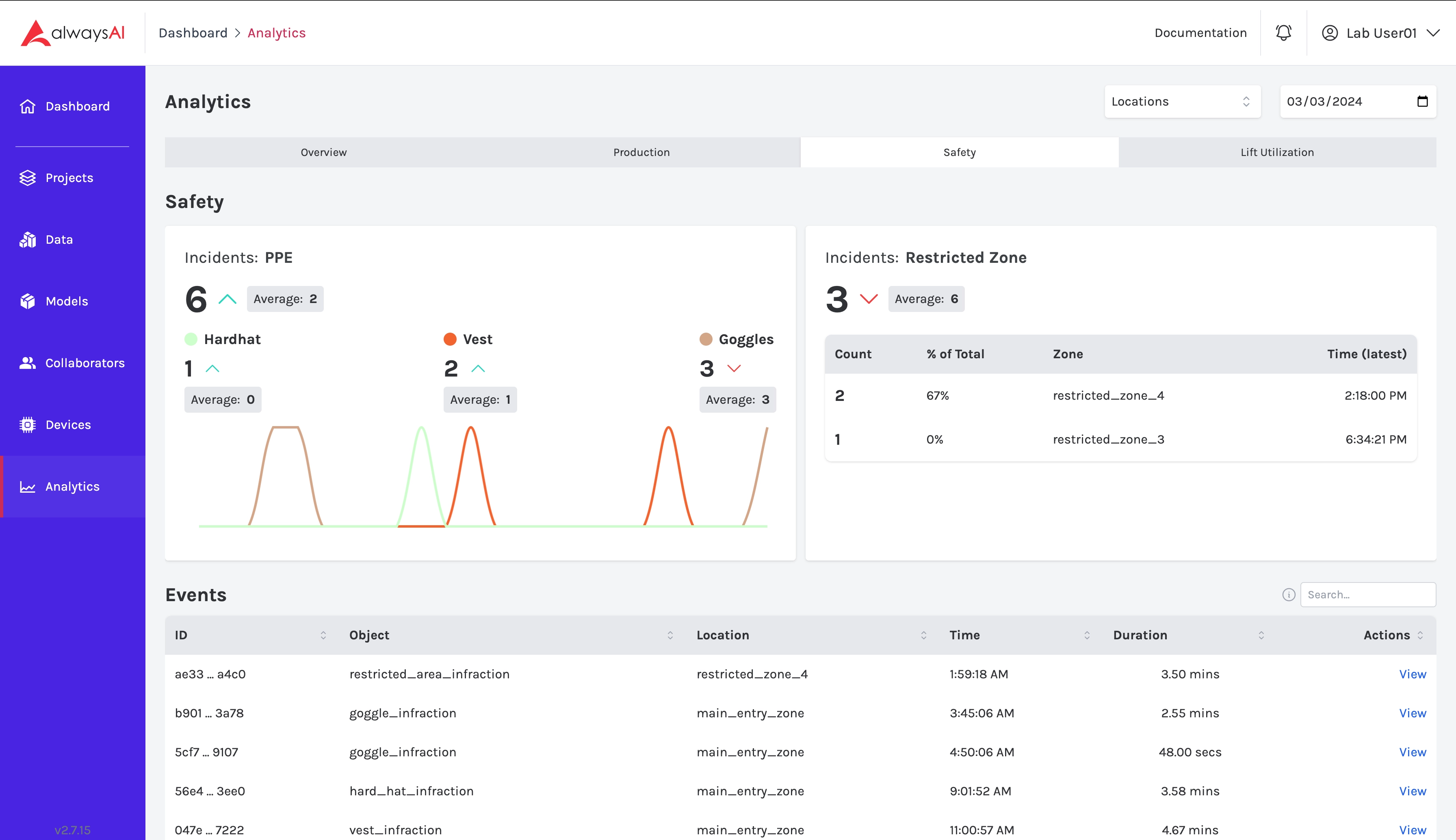Click the notification bell icon

pyautogui.click(x=1283, y=33)
